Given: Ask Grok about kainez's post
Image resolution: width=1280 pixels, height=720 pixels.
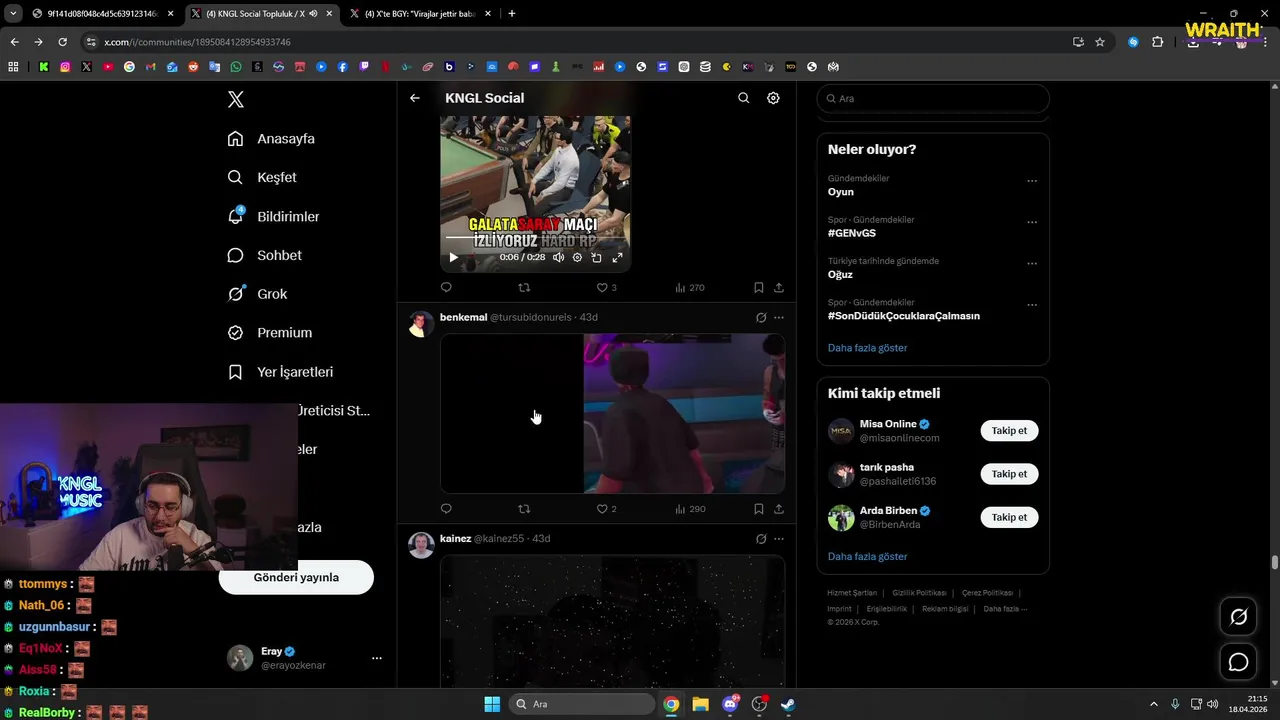Looking at the screenshot, I should [761, 538].
